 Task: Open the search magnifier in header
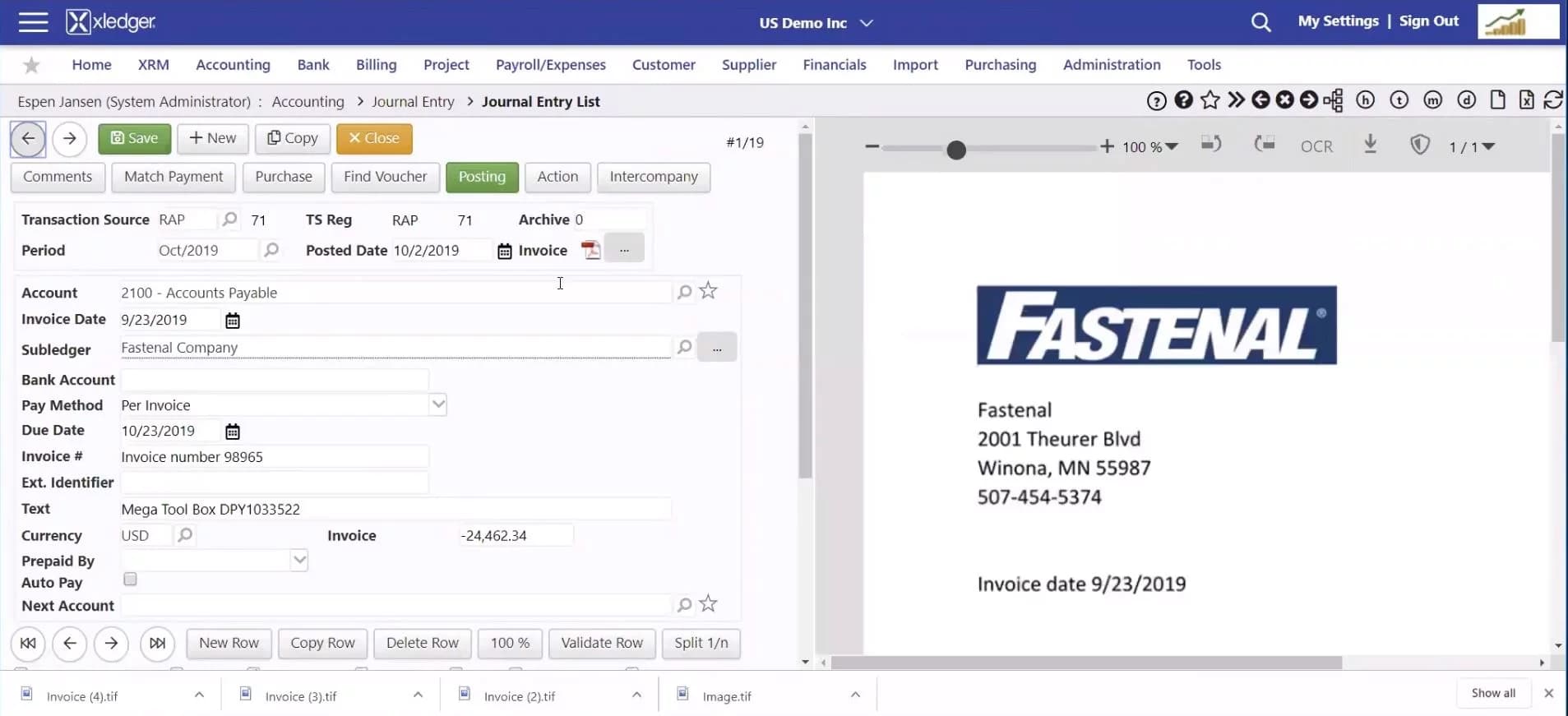tap(1260, 22)
